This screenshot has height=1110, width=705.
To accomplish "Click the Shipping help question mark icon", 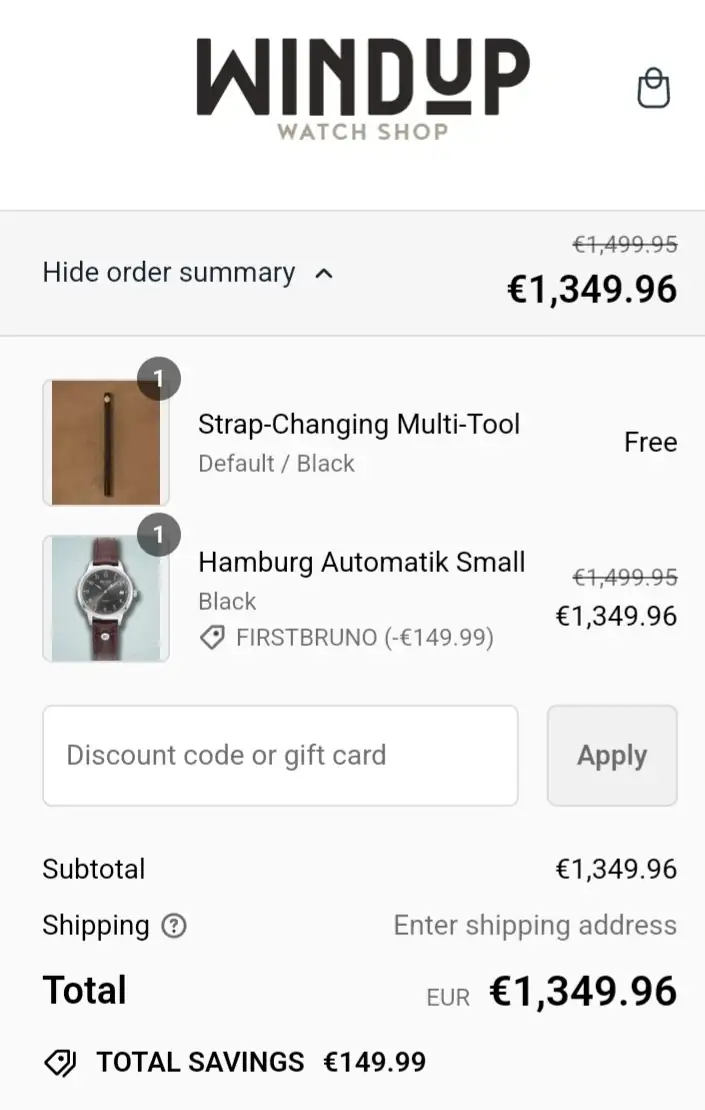I will coord(174,926).
